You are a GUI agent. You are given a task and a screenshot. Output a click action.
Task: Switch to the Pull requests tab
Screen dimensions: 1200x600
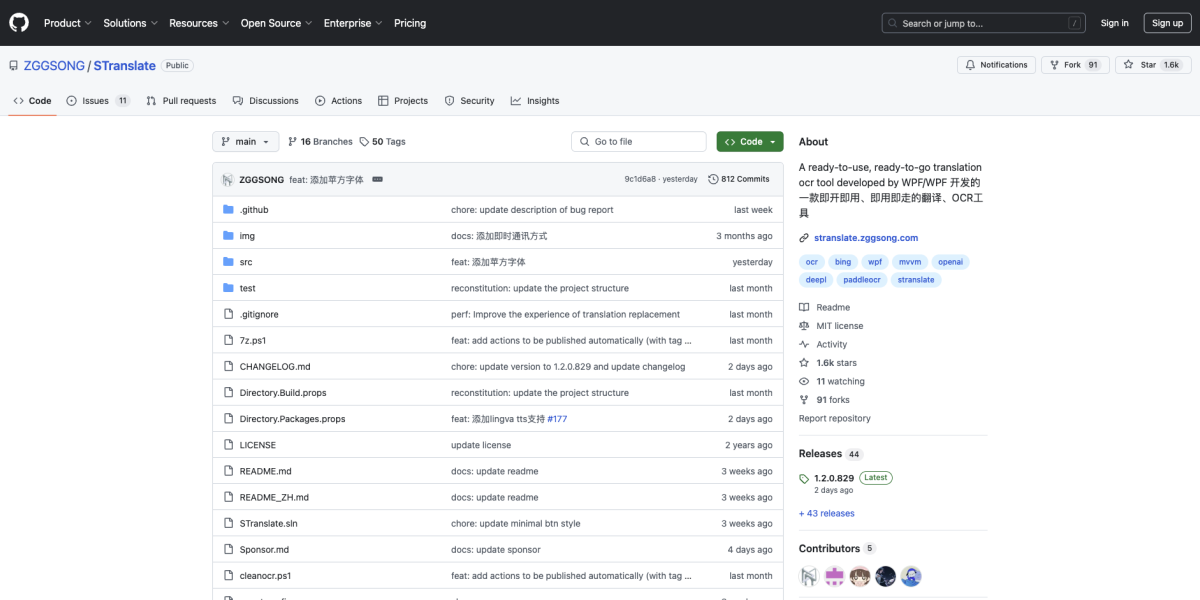click(180, 100)
